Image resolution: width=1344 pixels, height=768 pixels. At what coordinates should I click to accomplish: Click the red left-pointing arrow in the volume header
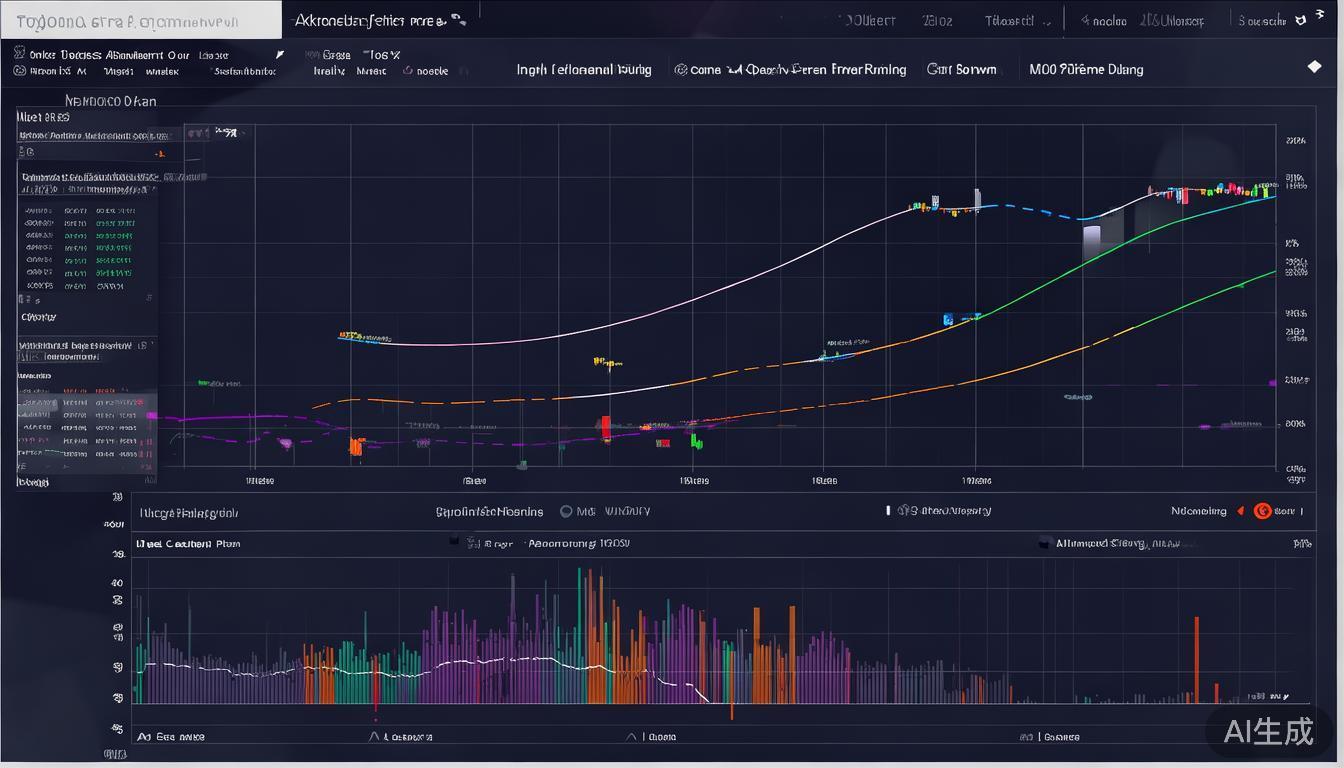click(1240, 511)
